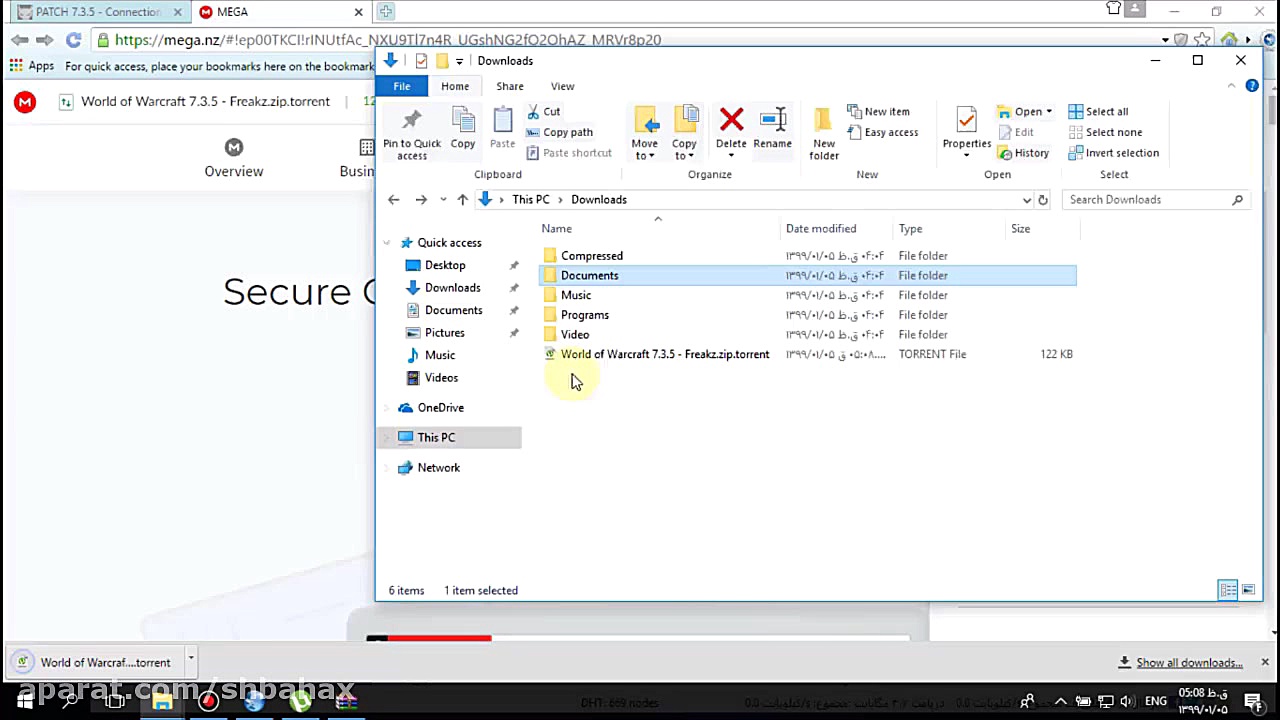Select the World of Warcraft 7.3.5 torrent file

665,354
